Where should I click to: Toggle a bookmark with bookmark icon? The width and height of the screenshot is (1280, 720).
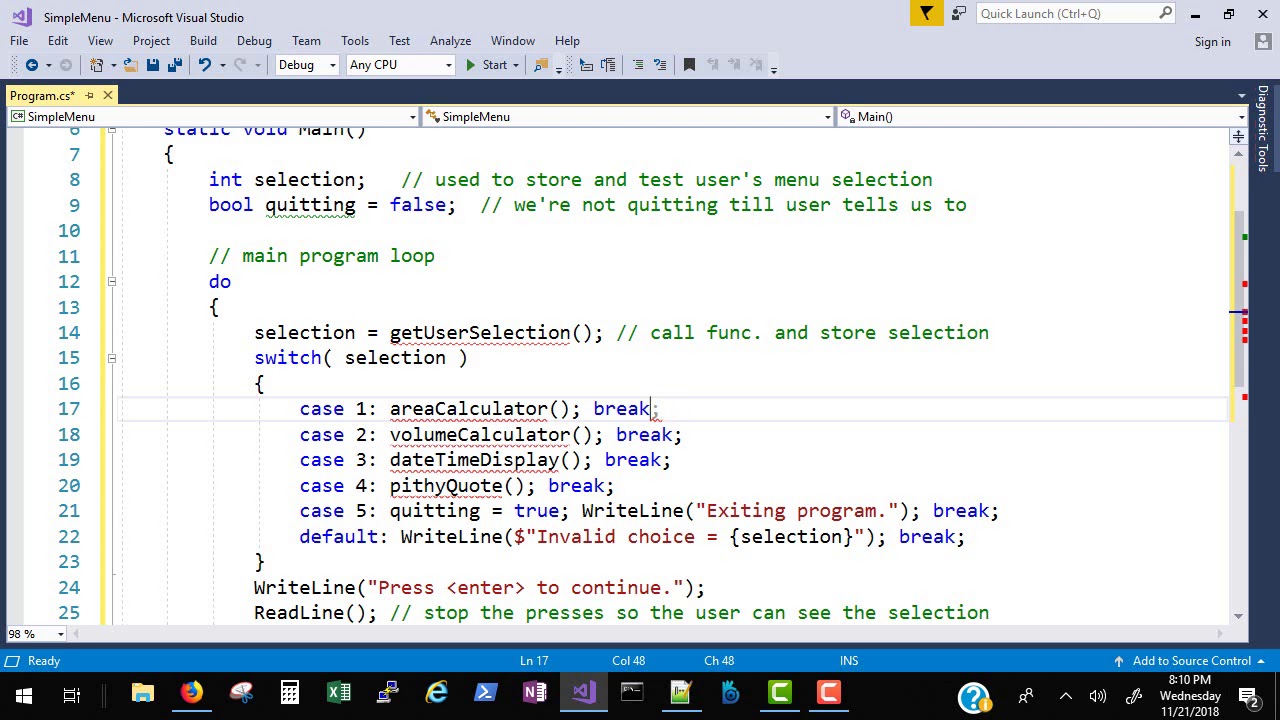[x=689, y=65]
